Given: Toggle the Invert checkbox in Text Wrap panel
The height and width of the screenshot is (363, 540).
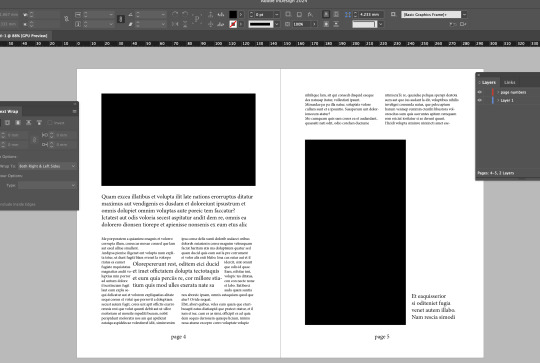Looking at the screenshot, I should point(50,123).
